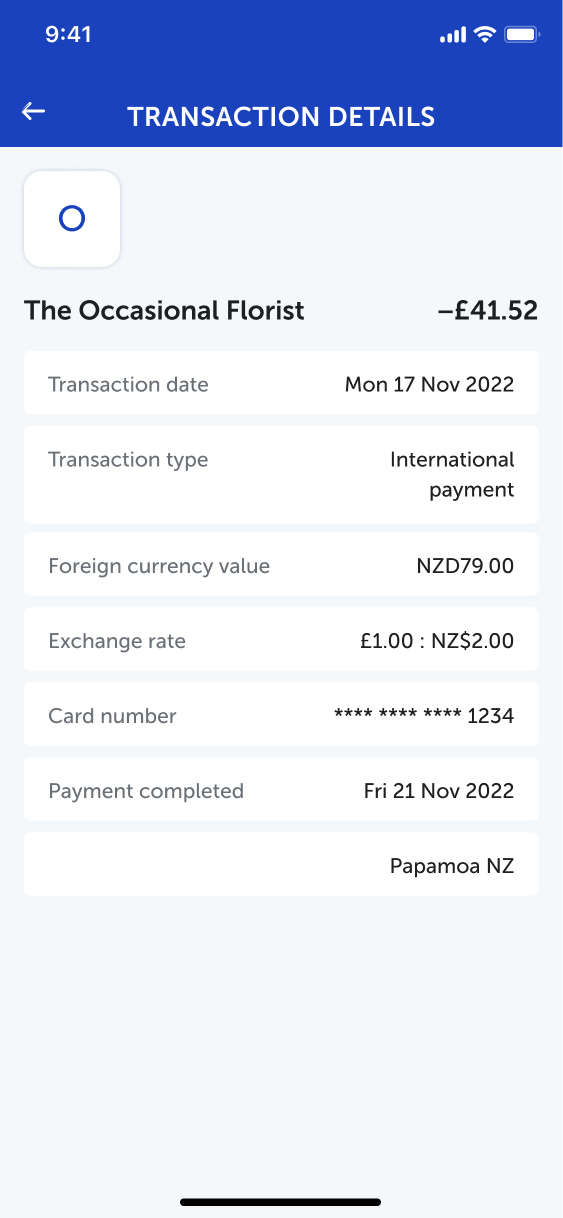The width and height of the screenshot is (563, 1218).
Task: Tap the battery indicator icon
Action: 523,35
